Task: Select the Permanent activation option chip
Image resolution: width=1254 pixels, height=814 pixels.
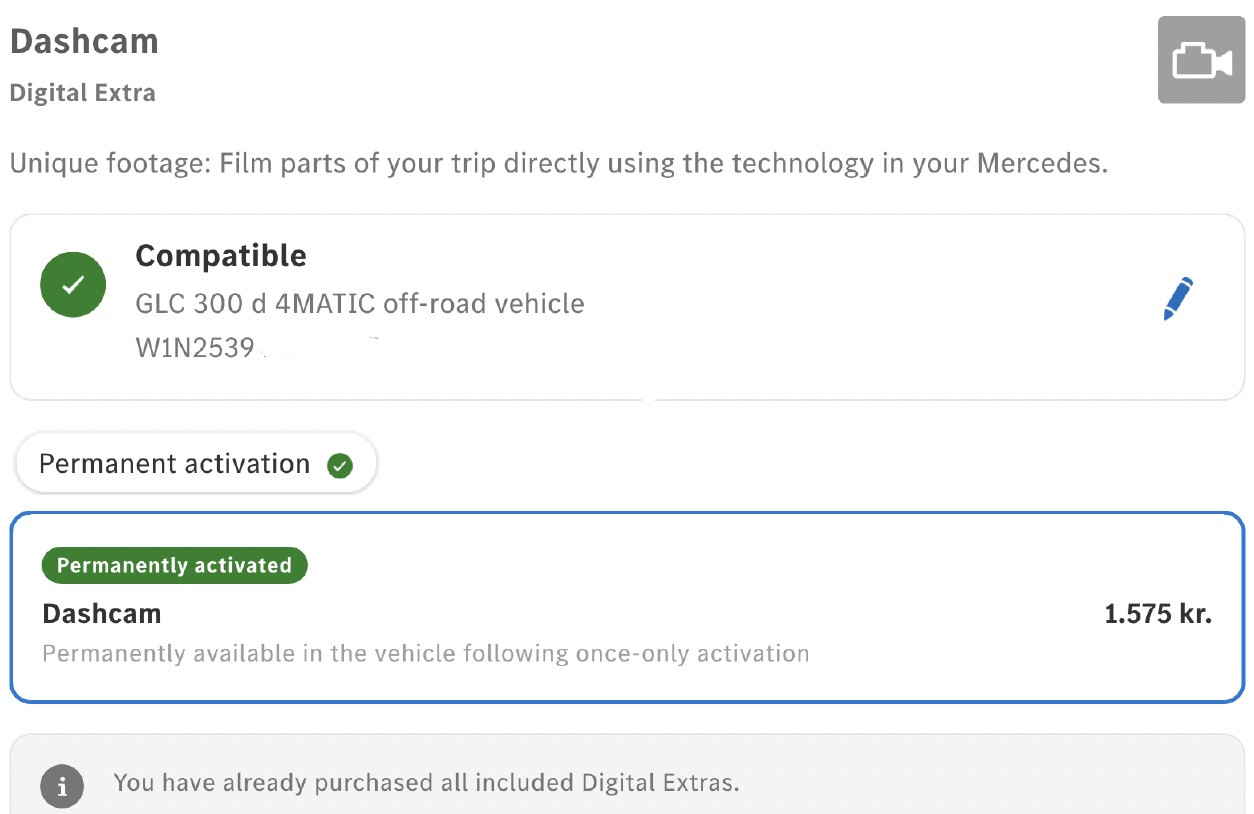Action: (x=196, y=464)
